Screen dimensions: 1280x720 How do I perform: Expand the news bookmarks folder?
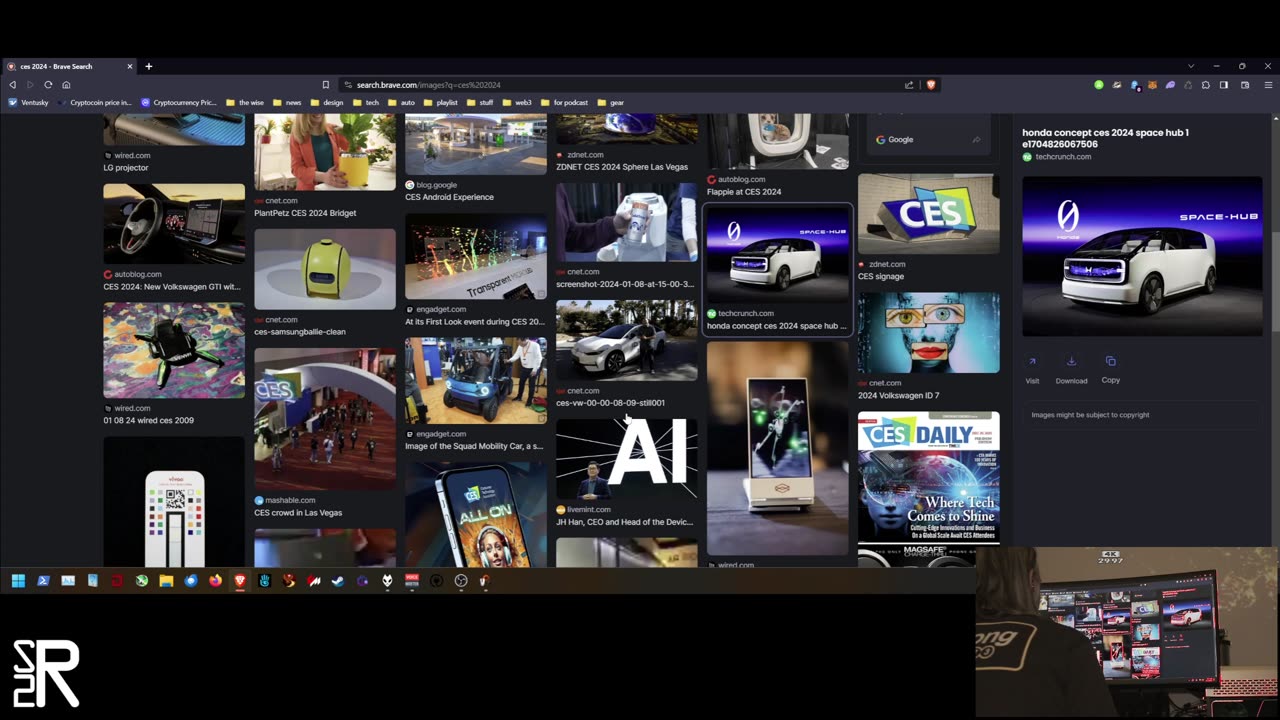(x=287, y=102)
